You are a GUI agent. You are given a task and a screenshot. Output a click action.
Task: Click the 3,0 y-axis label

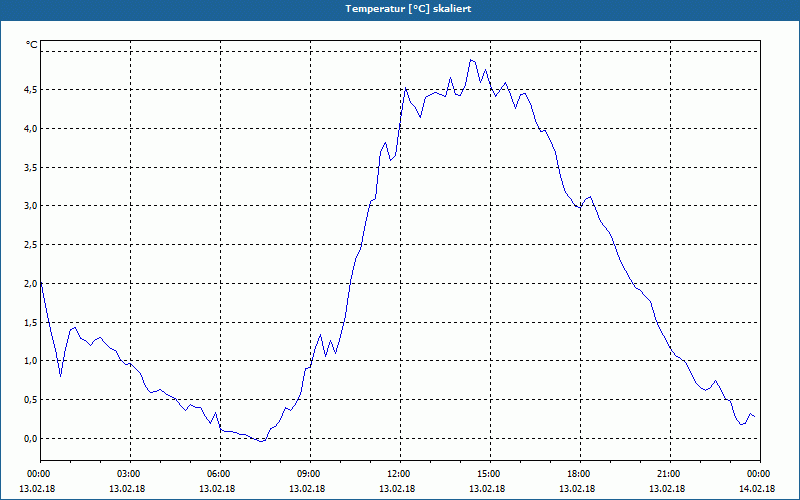click(x=31, y=206)
